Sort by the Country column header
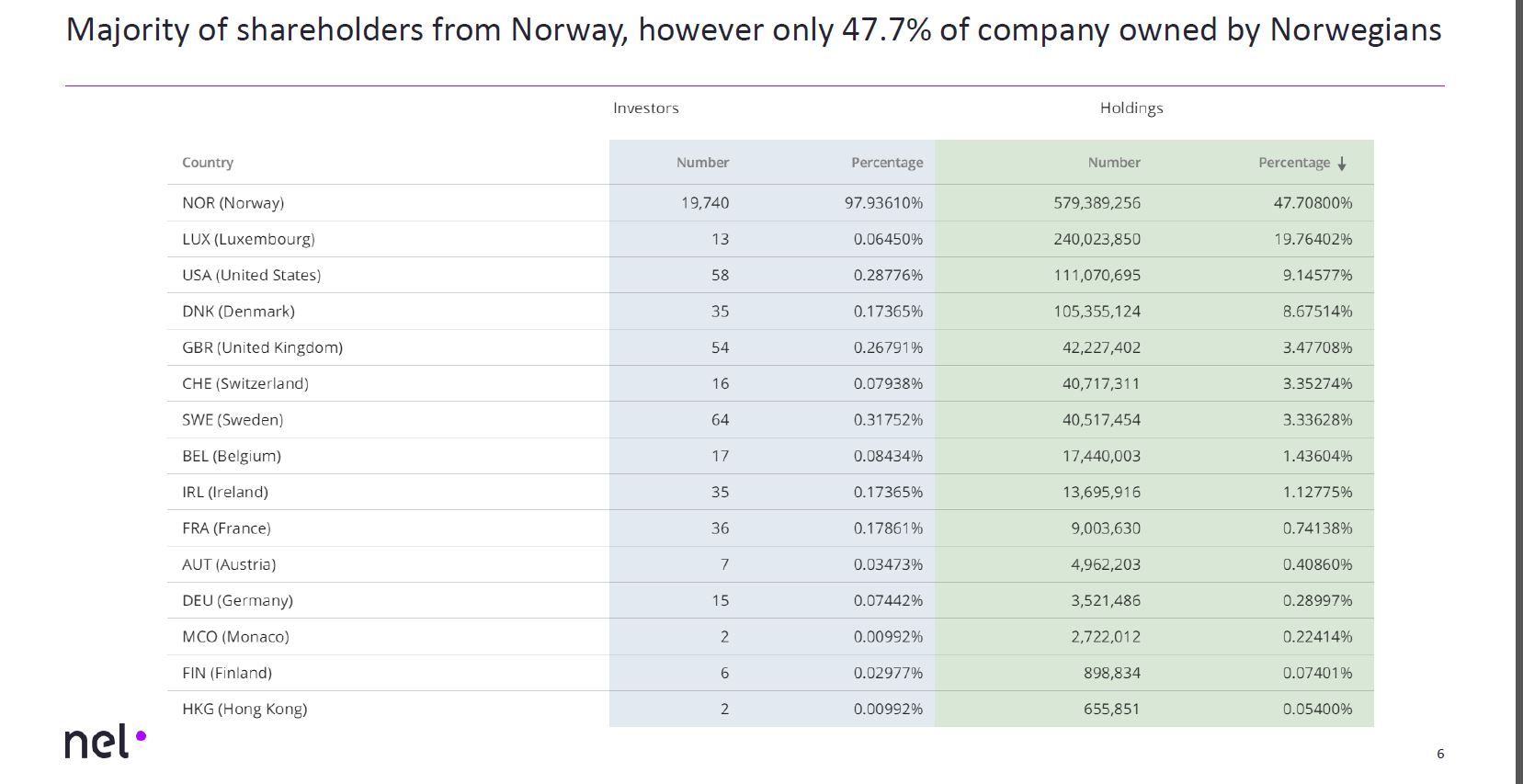The height and width of the screenshot is (784, 1523). pos(208,163)
